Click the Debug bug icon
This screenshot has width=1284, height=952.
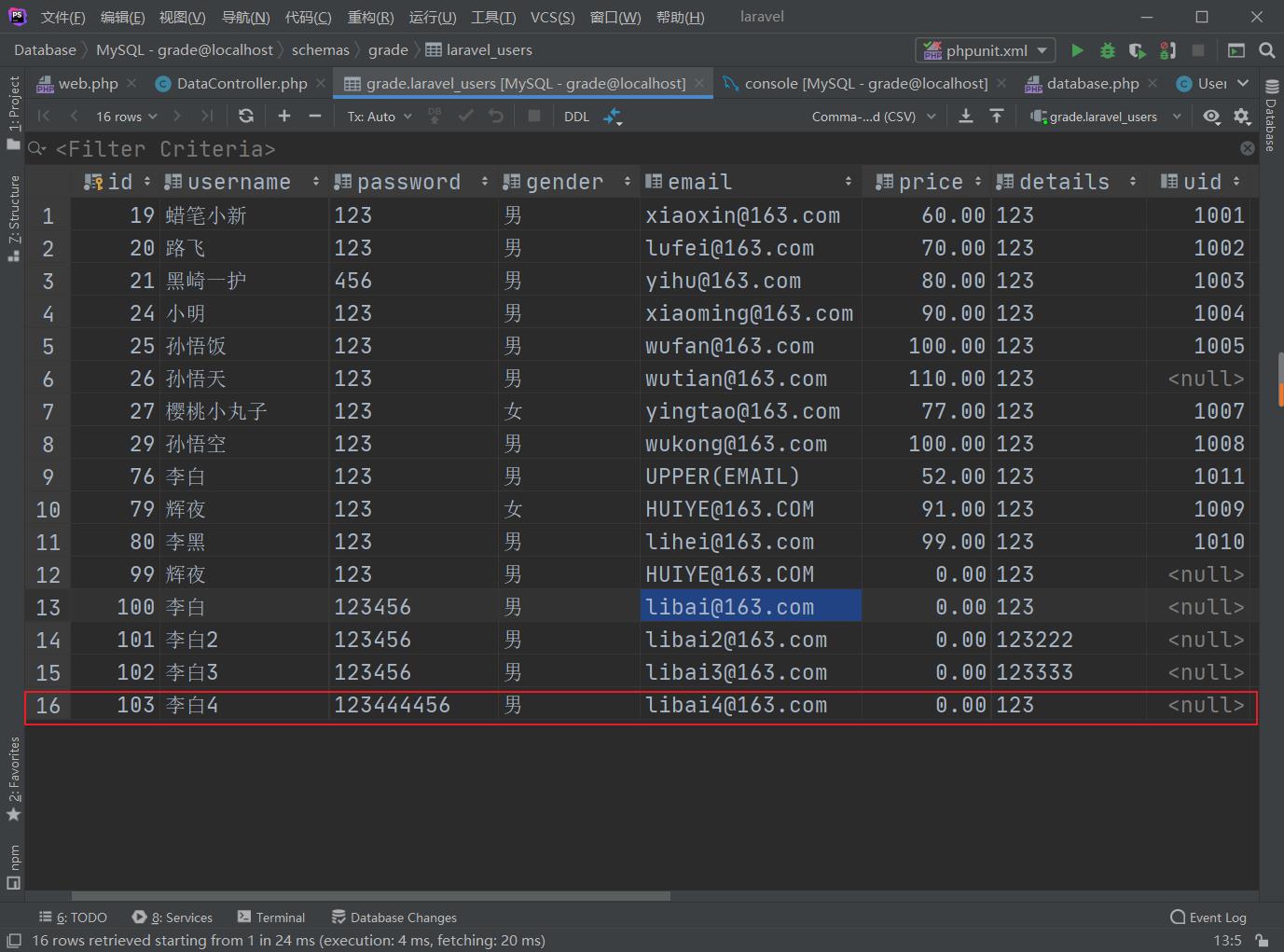click(x=1108, y=50)
